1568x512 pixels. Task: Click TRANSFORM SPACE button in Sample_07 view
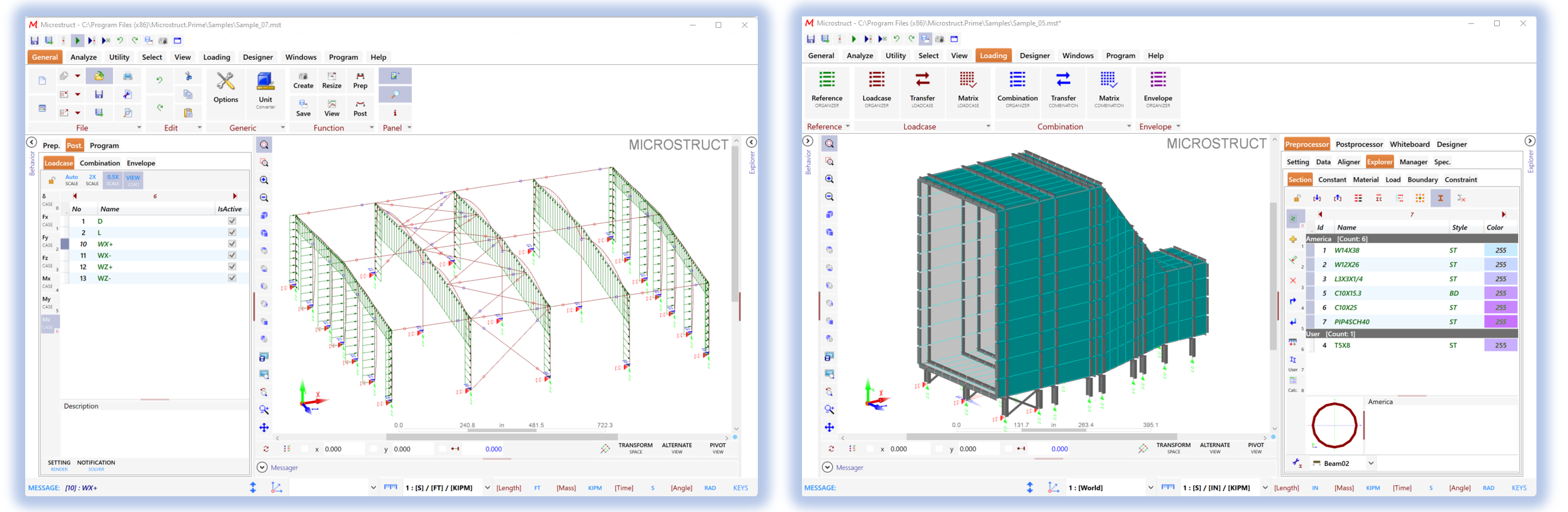[x=635, y=448]
